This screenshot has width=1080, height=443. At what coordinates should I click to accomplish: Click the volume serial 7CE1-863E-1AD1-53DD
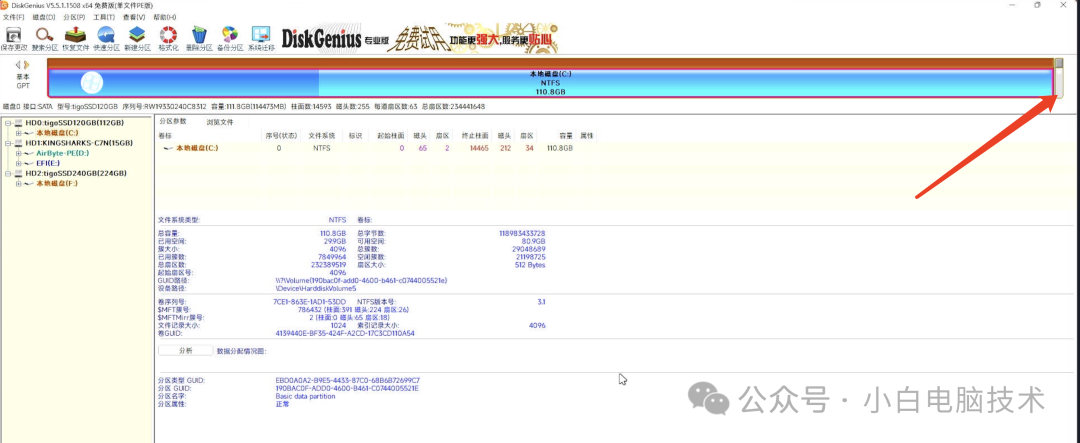(x=309, y=302)
